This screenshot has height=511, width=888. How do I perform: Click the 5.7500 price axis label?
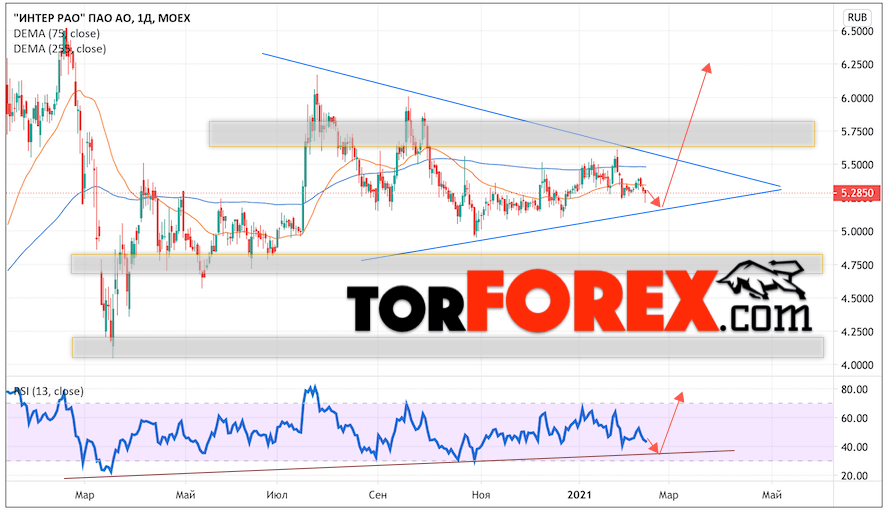(x=857, y=131)
